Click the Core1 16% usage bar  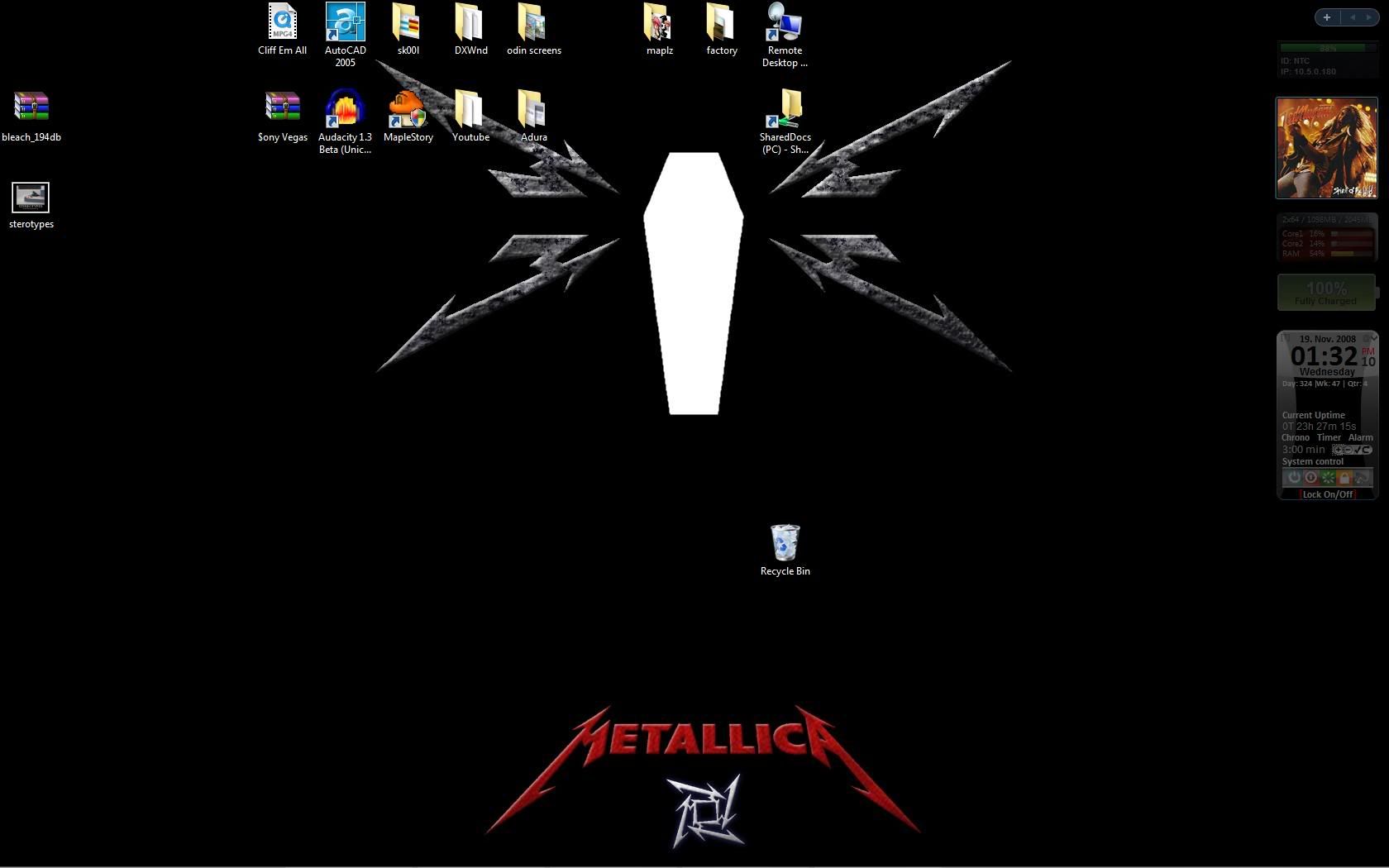(x=1352, y=234)
